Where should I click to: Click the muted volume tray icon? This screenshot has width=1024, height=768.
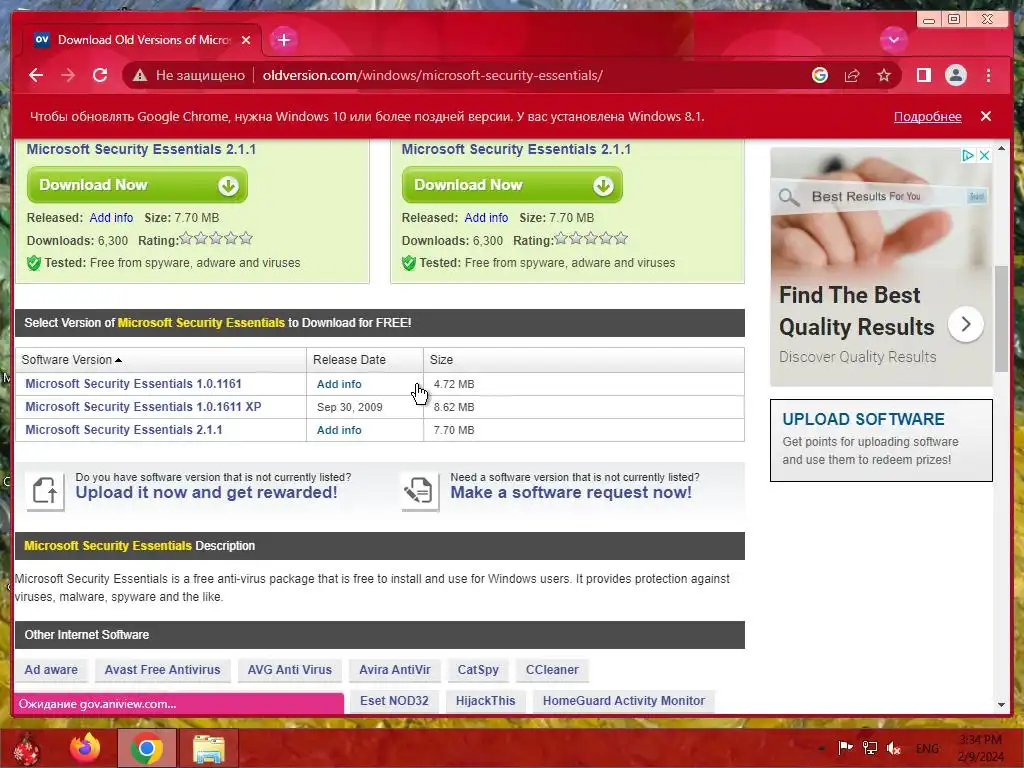click(x=894, y=748)
